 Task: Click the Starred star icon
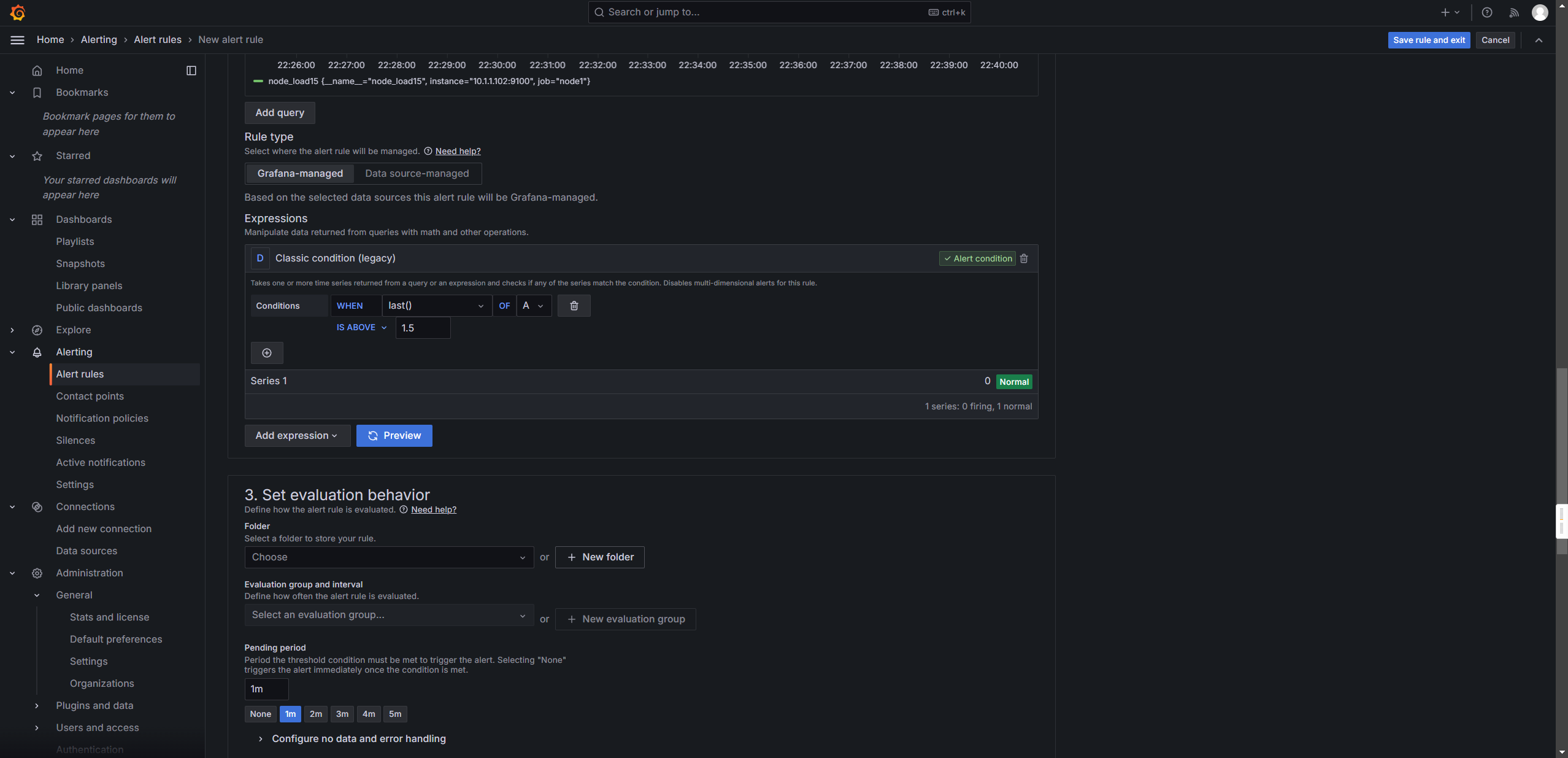coord(37,156)
